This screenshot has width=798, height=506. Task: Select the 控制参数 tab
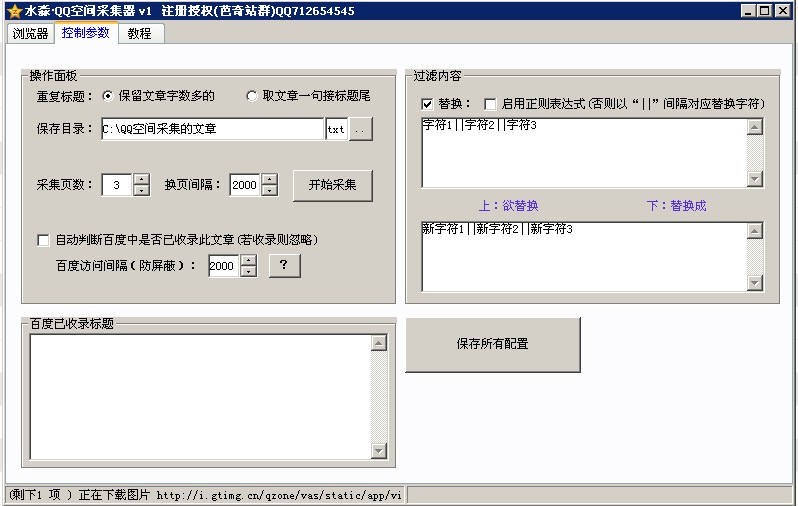pyautogui.click(x=86, y=33)
